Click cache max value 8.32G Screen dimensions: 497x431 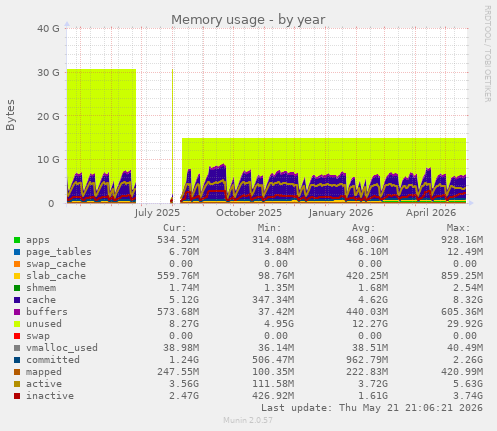[x=468, y=300]
